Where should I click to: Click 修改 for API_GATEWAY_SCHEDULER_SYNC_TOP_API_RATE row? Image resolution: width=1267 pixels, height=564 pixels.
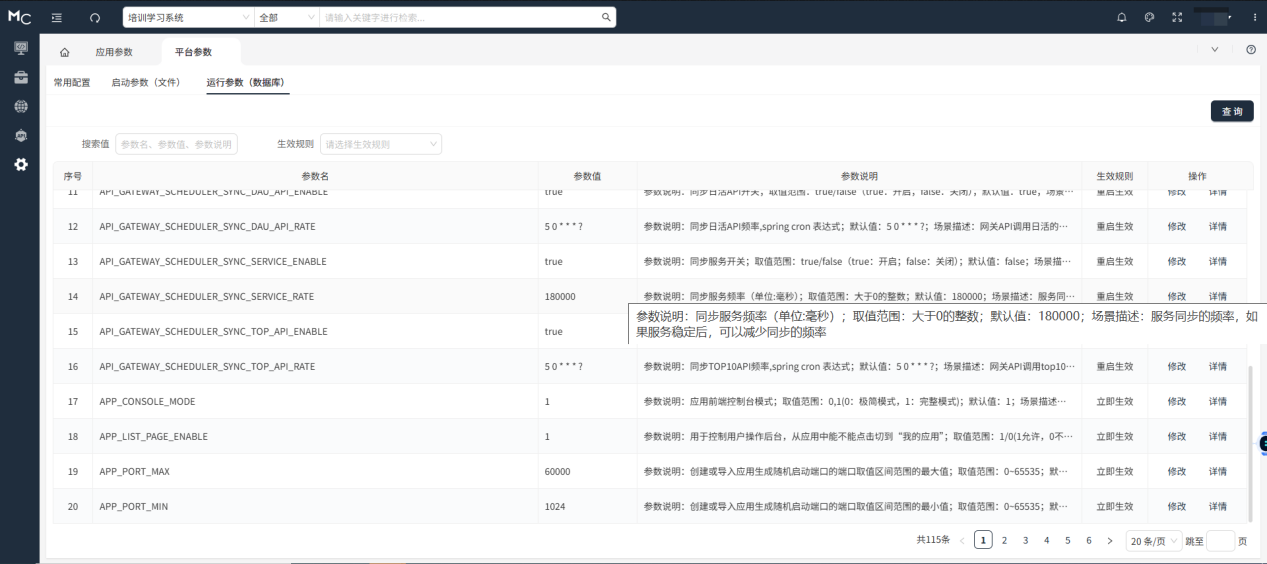tap(1177, 366)
